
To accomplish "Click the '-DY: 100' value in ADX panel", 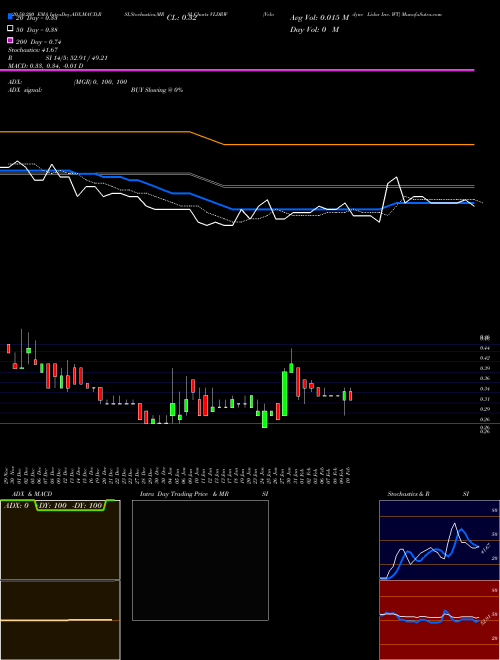I will coord(88,505).
